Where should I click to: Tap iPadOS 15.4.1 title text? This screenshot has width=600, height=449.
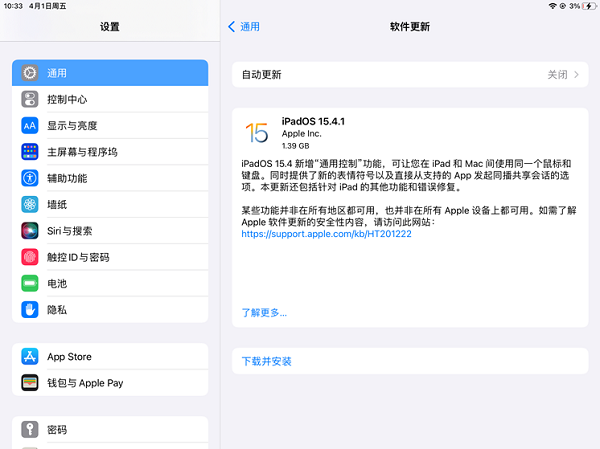coord(313,121)
